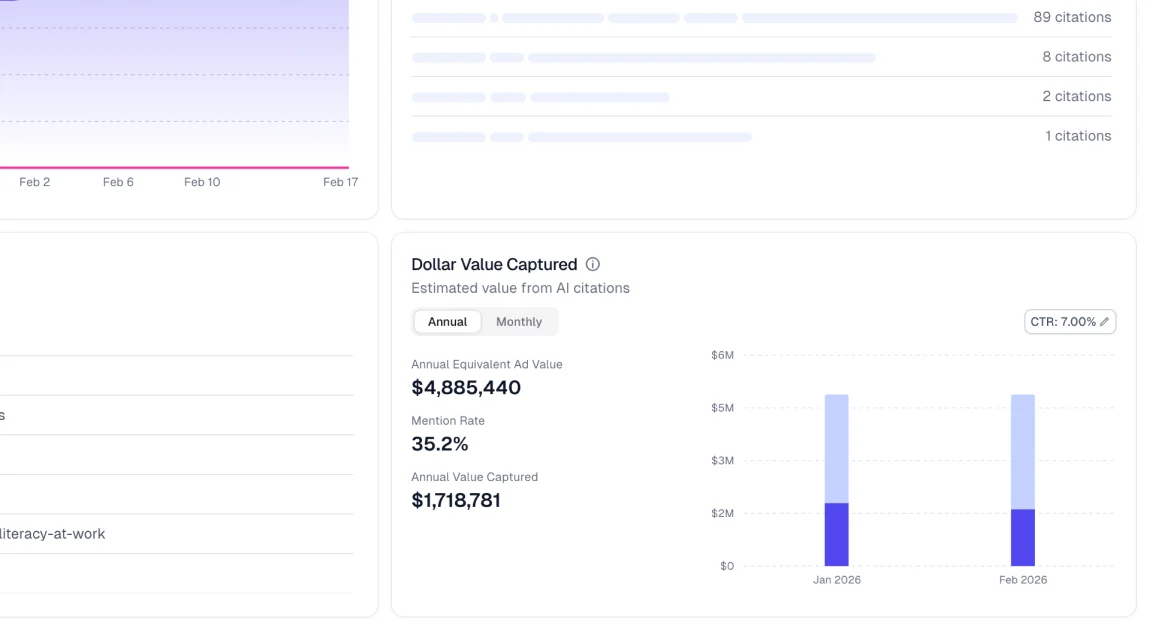Screen dimensions: 1152x632
Task: Select the row with 89 citations
Action: pos(760,17)
